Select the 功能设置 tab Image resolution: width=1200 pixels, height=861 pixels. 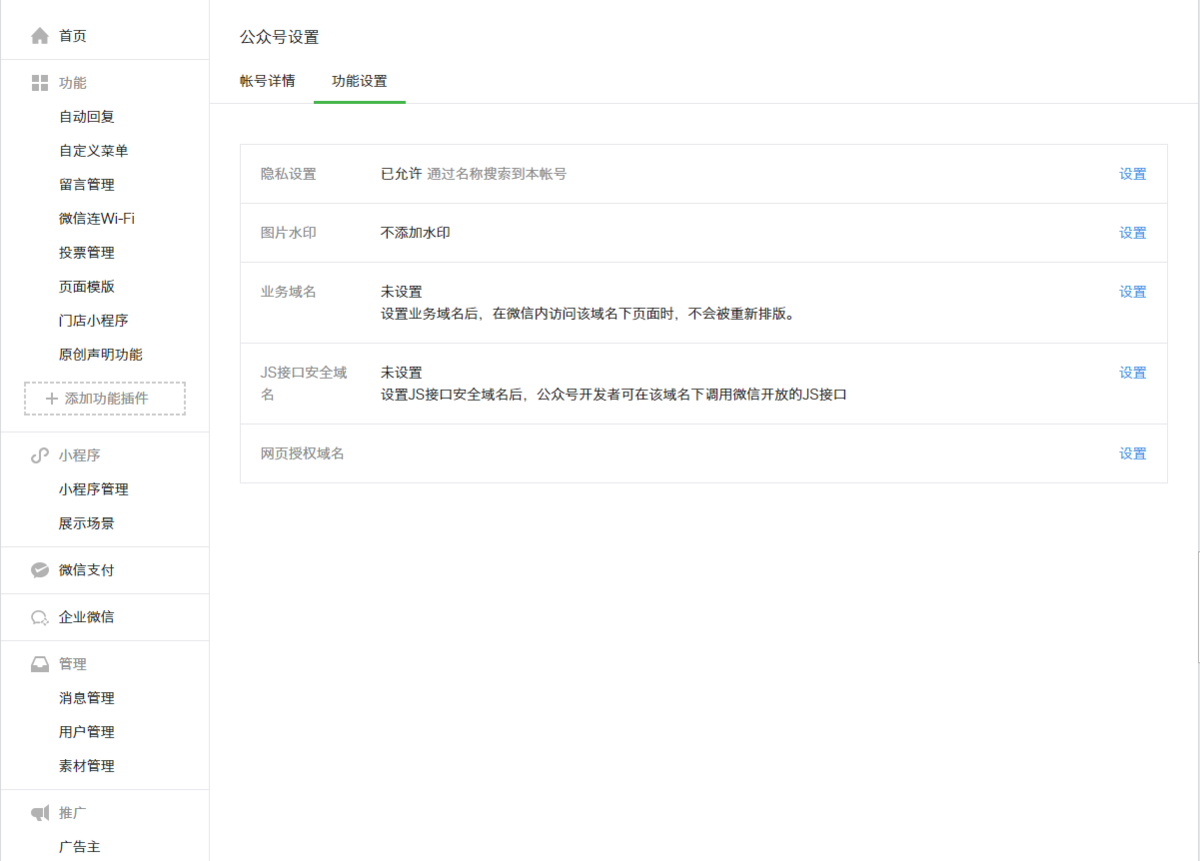coord(360,81)
